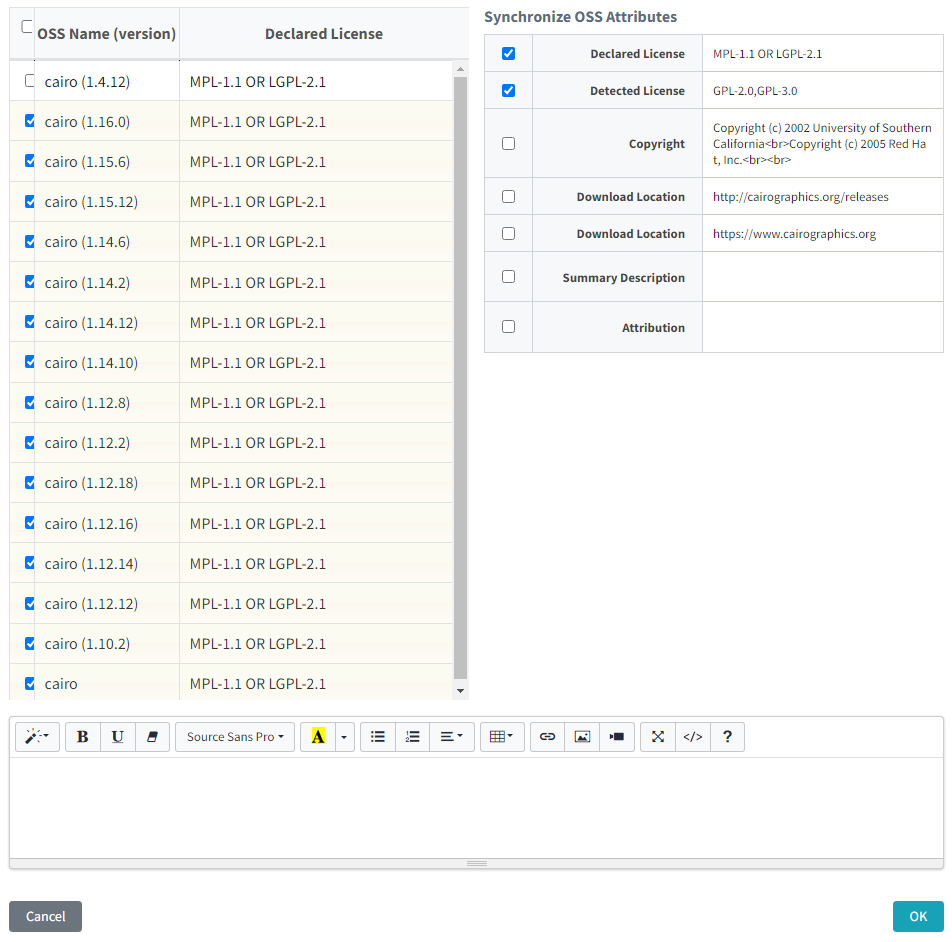Expand the paragraph alignment dropdown

451,736
